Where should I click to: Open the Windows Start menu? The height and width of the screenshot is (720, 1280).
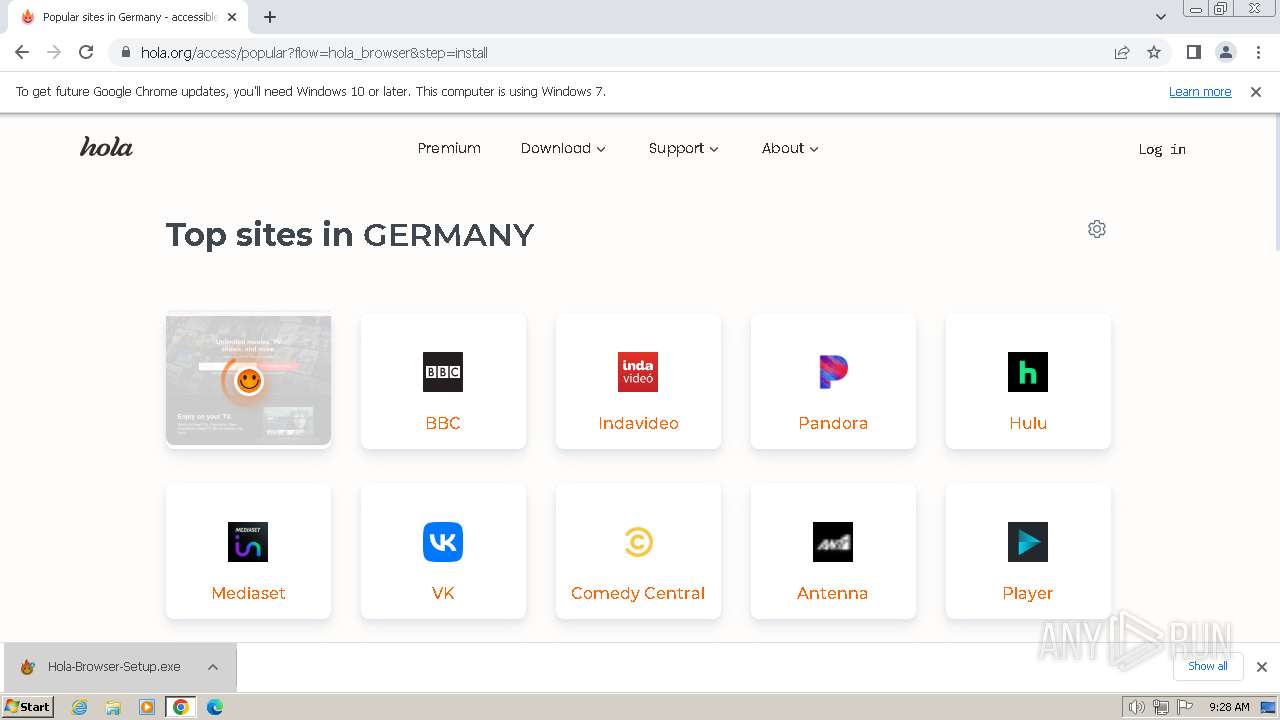pos(28,707)
